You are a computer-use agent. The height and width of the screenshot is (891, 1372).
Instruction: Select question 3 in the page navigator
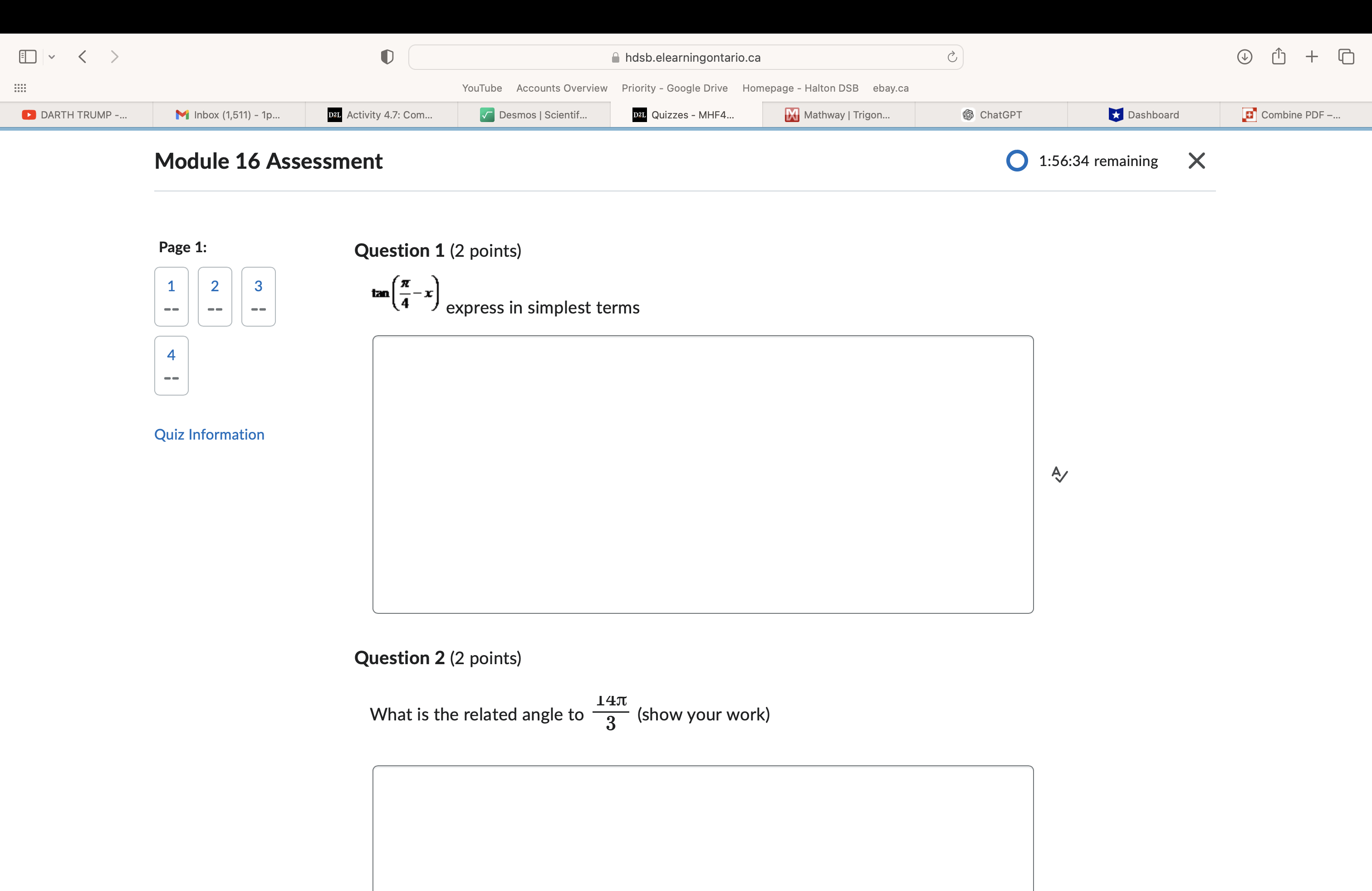coord(258,296)
